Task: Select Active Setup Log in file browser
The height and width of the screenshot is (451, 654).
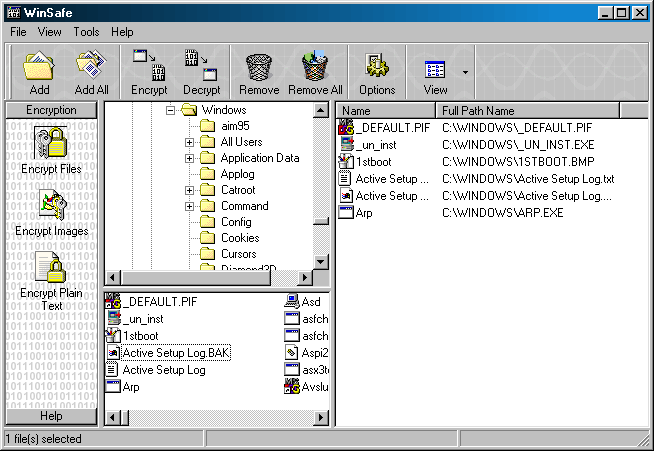Action: [x=156, y=370]
